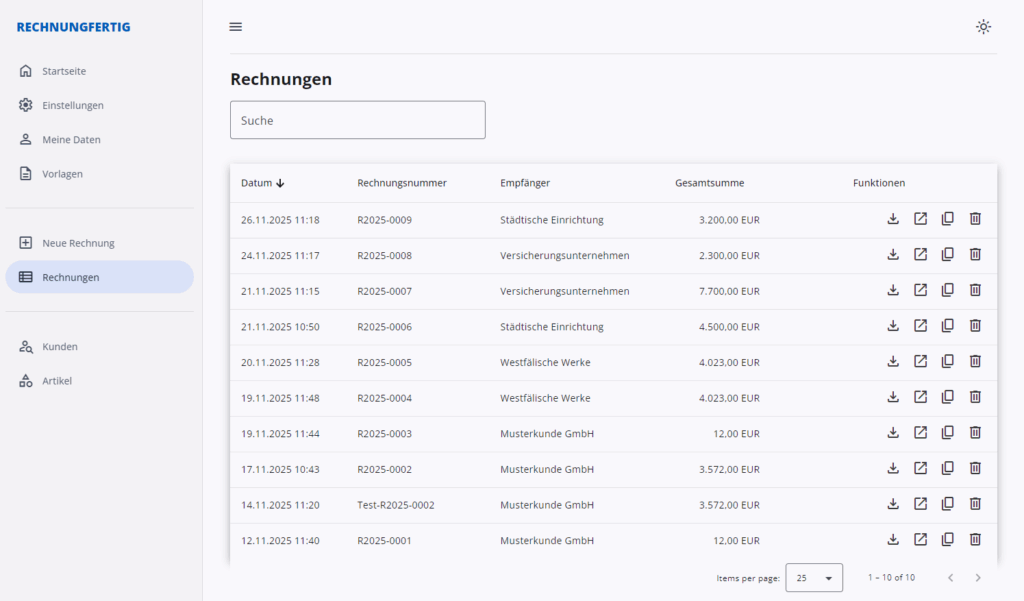Click the RECHNUNGFERTIG logo
Image resolution: width=1024 pixels, height=601 pixels.
click(x=73, y=27)
